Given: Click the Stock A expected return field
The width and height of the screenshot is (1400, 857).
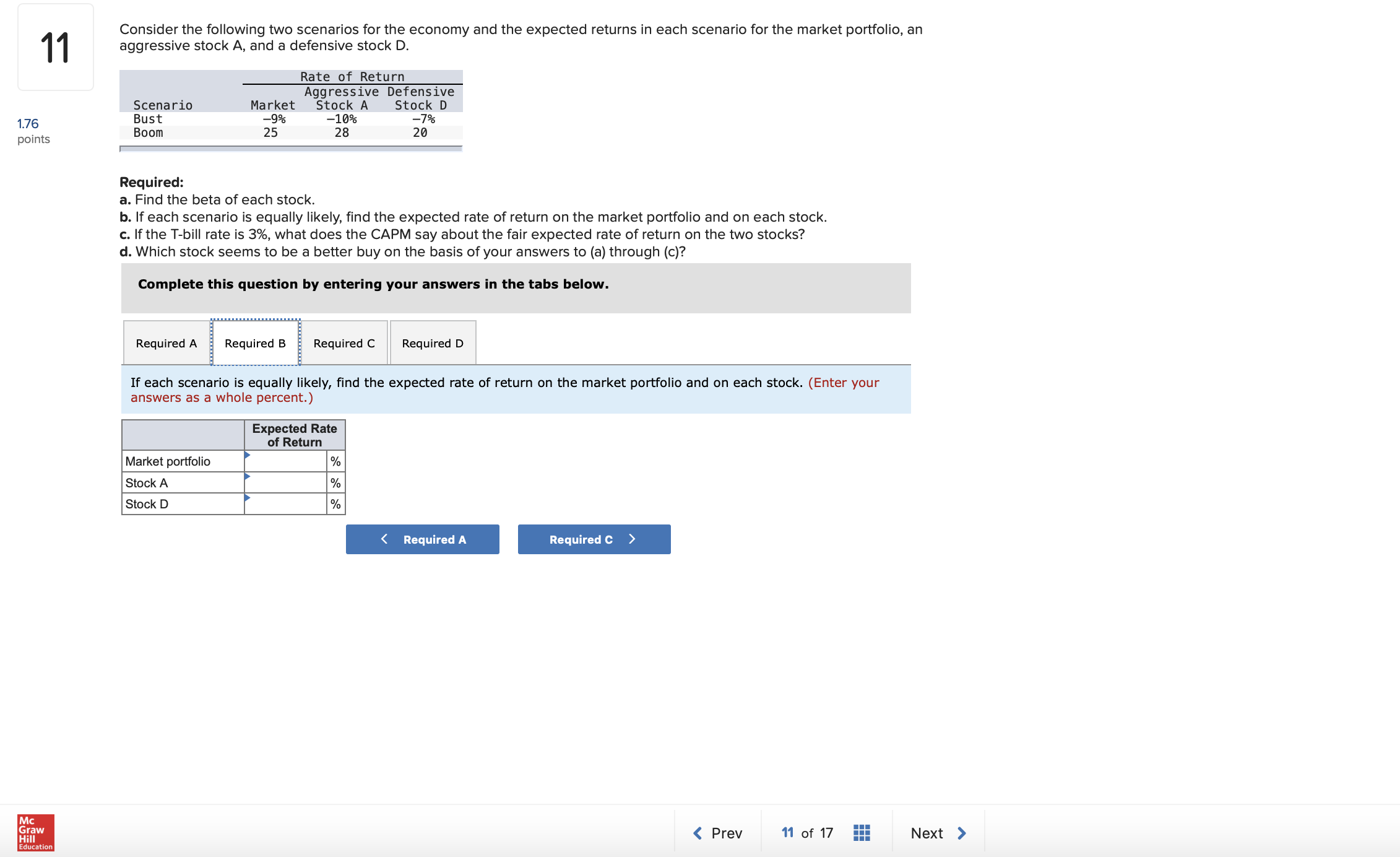Looking at the screenshot, I should [285, 483].
